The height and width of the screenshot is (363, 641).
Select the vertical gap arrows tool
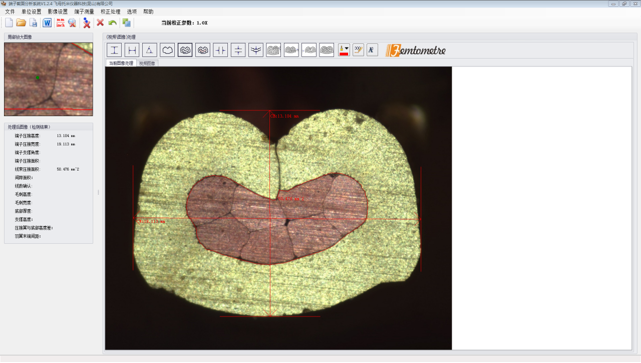pos(238,50)
